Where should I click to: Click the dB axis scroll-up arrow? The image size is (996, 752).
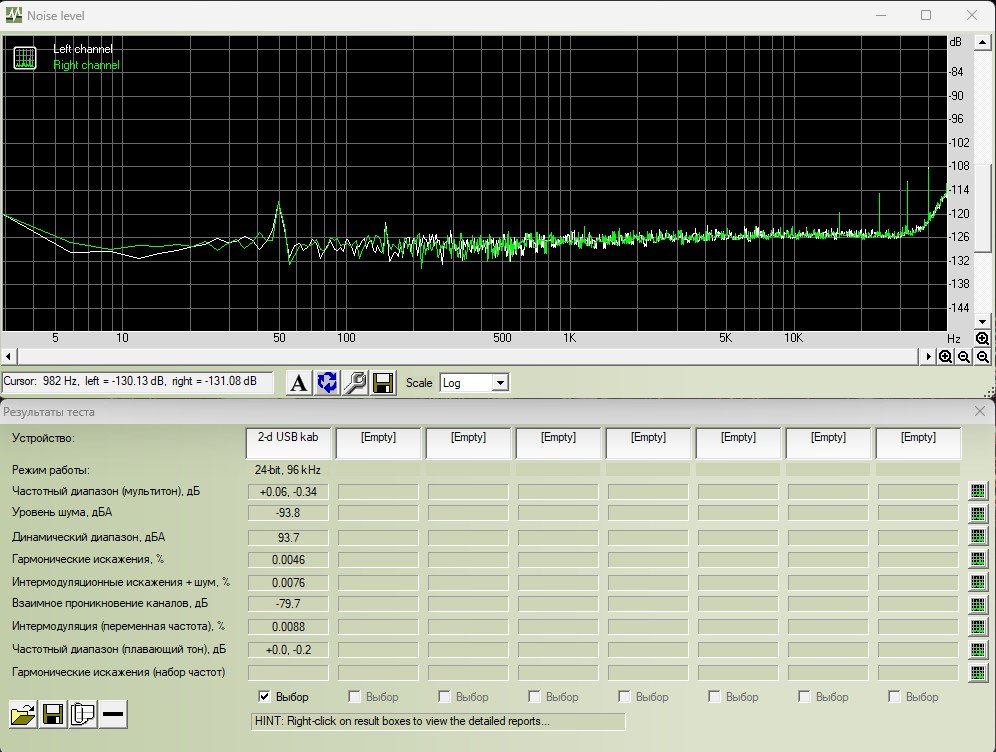point(982,43)
